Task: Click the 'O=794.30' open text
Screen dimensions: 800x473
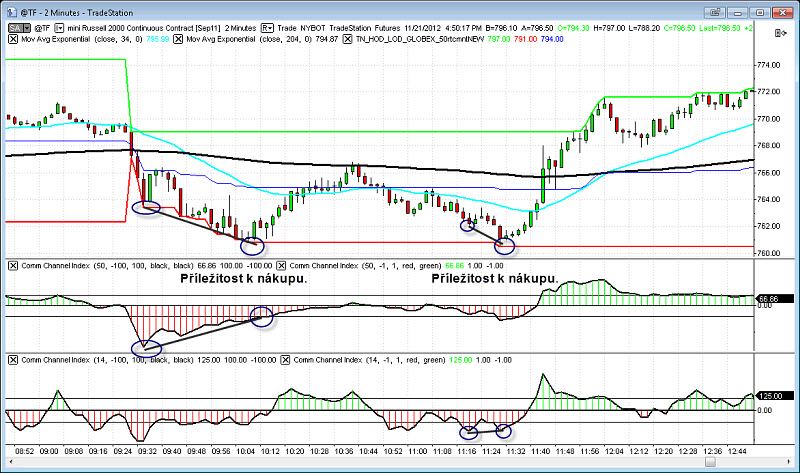Action: 573,28
